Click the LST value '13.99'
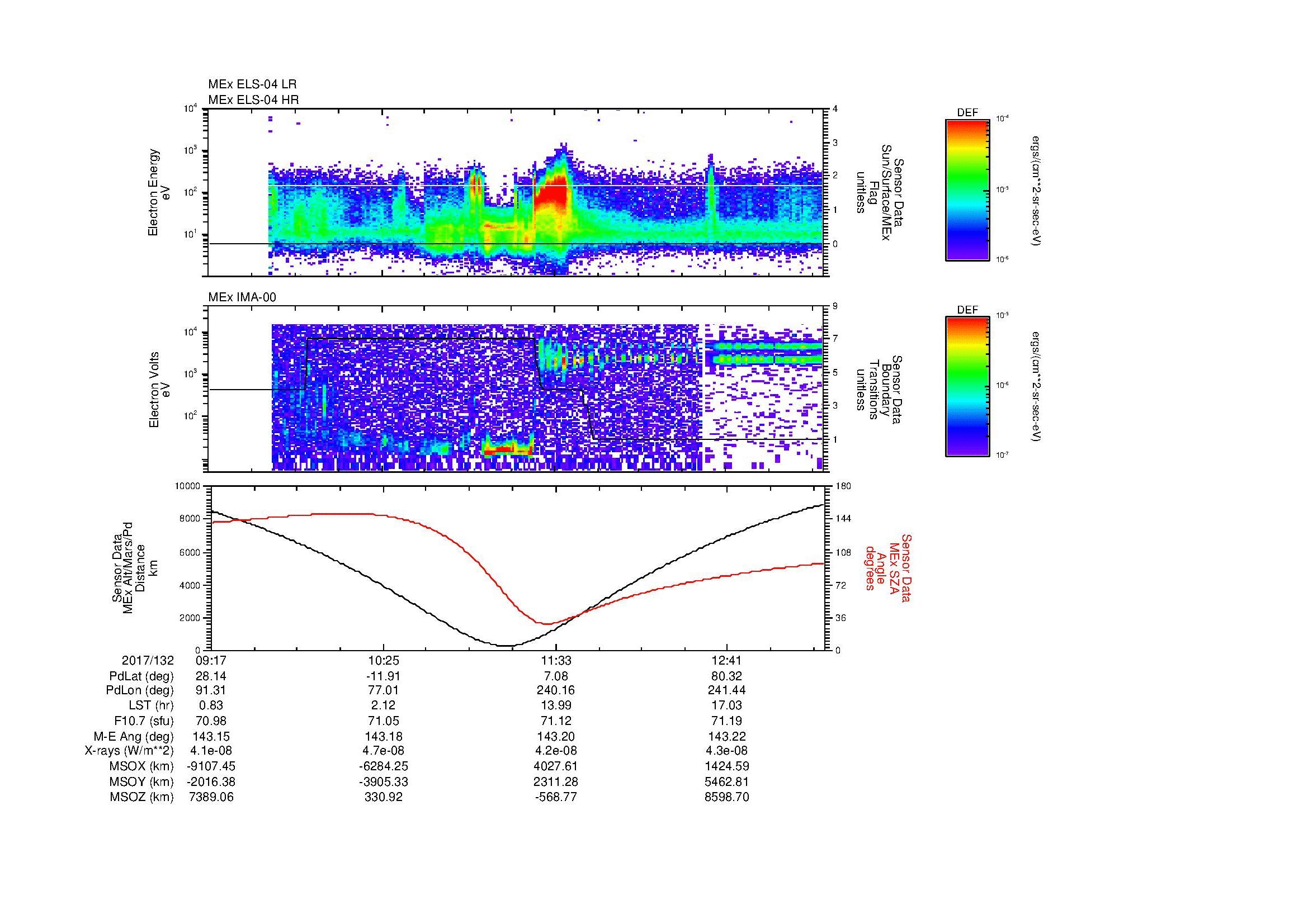The height and width of the screenshot is (924, 1308). [x=556, y=706]
